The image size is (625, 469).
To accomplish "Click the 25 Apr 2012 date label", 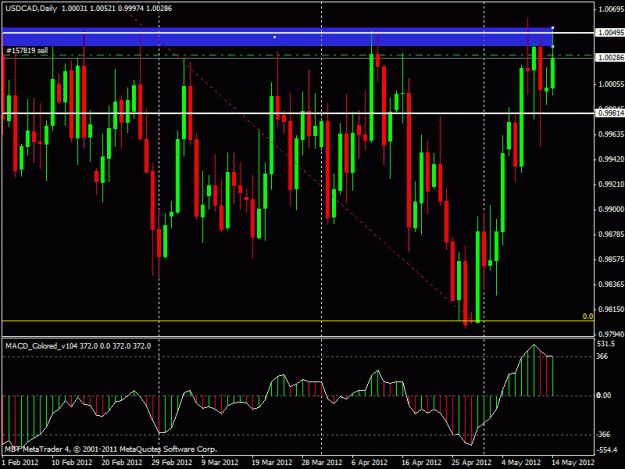I will pos(472,463).
